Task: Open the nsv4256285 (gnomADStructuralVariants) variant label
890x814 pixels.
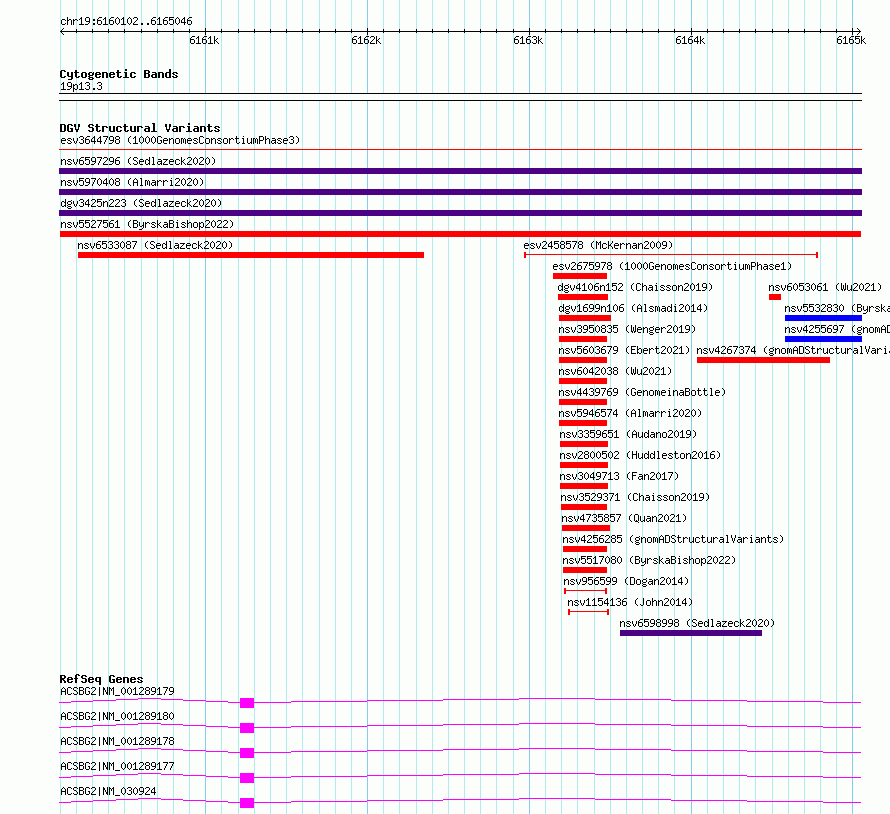Action: [x=673, y=539]
